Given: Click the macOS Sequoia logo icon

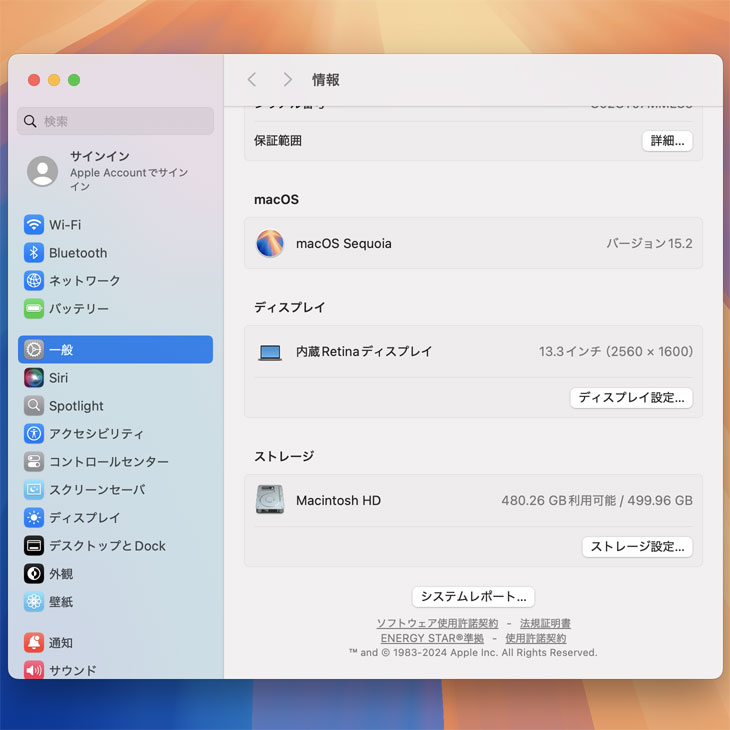Looking at the screenshot, I should pyautogui.click(x=270, y=243).
